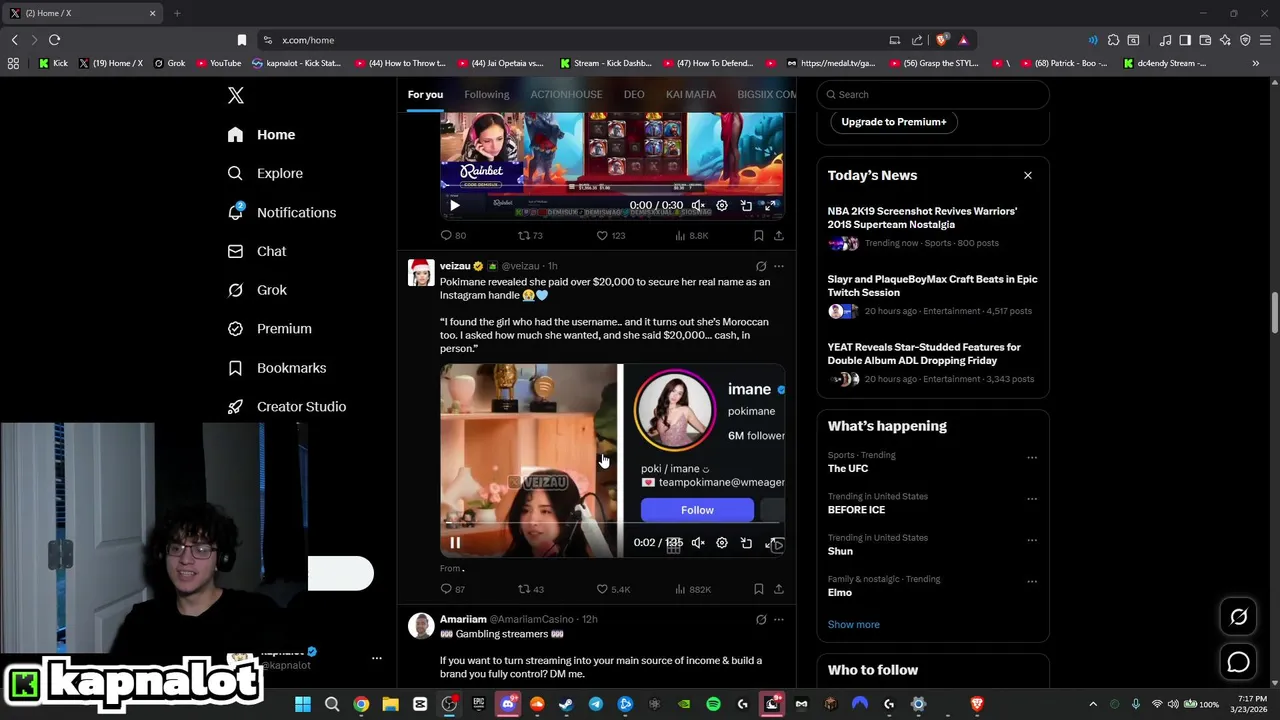This screenshot has height=720, width=1280.
Task: Click Show more under What's happening
Action: (853, 624)
